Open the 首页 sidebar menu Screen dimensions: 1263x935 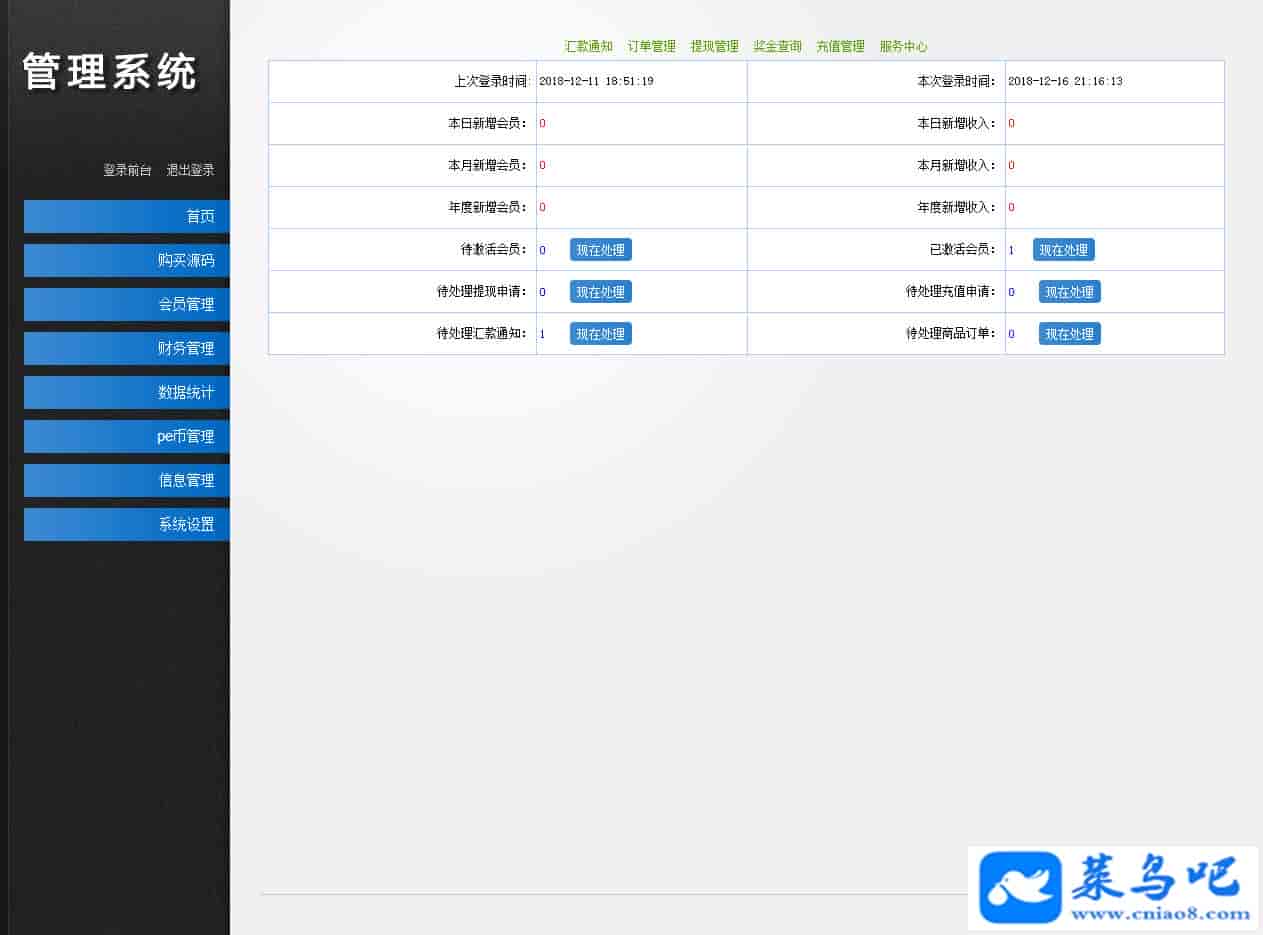coord(127,216)
